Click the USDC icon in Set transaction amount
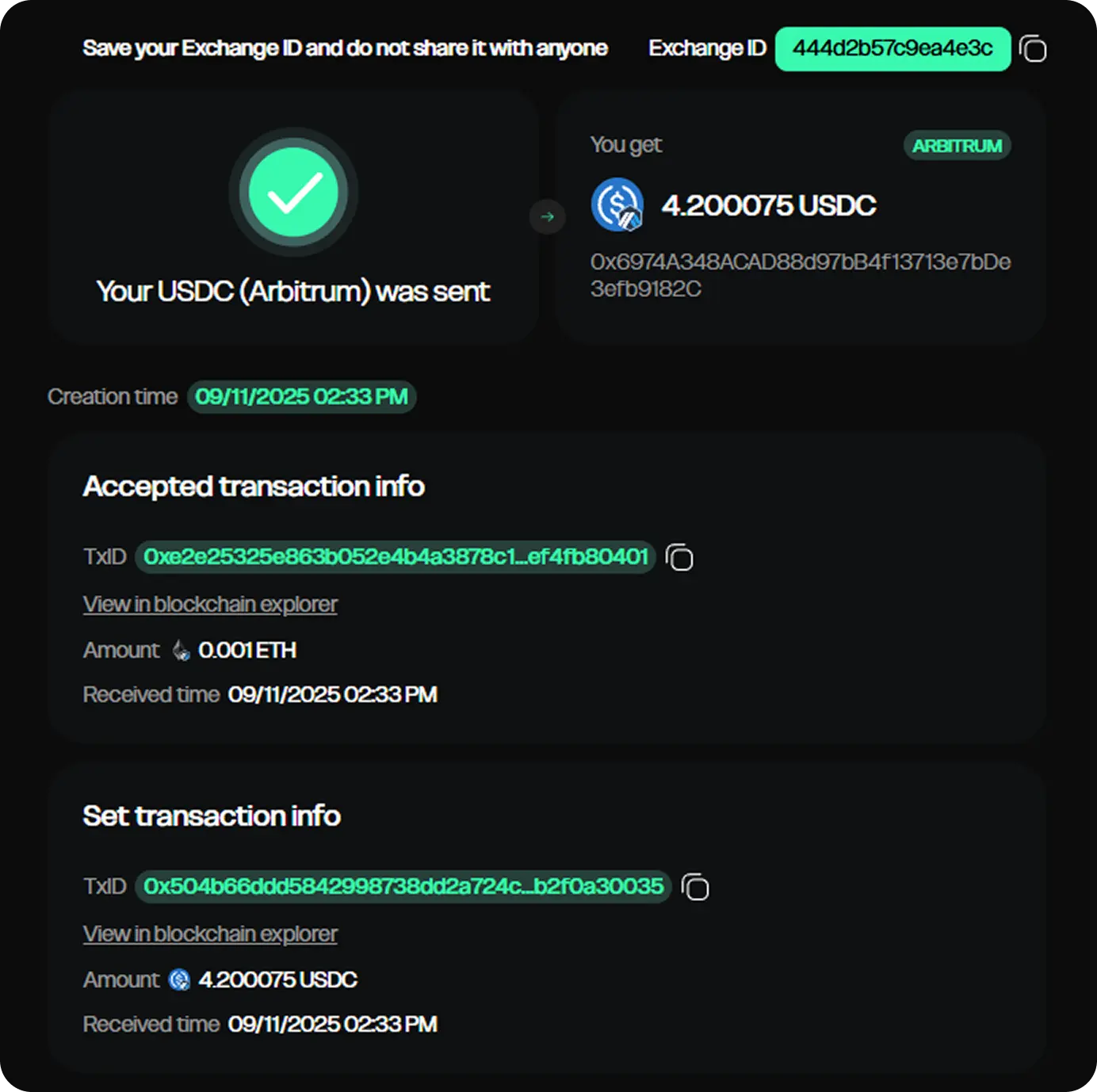 point(180,980)
